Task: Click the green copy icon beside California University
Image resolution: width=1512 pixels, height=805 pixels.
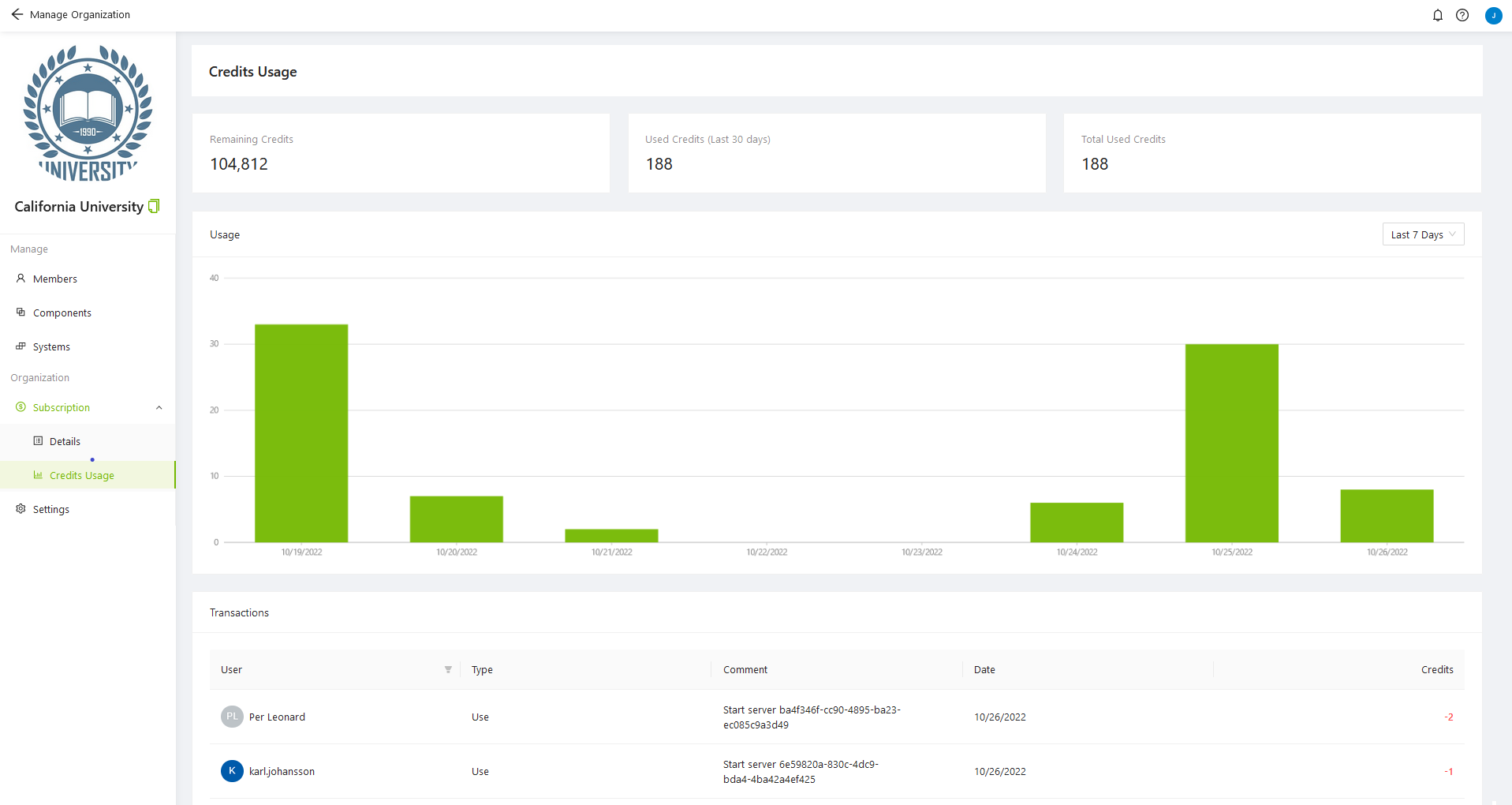Action: coord(154,206)
